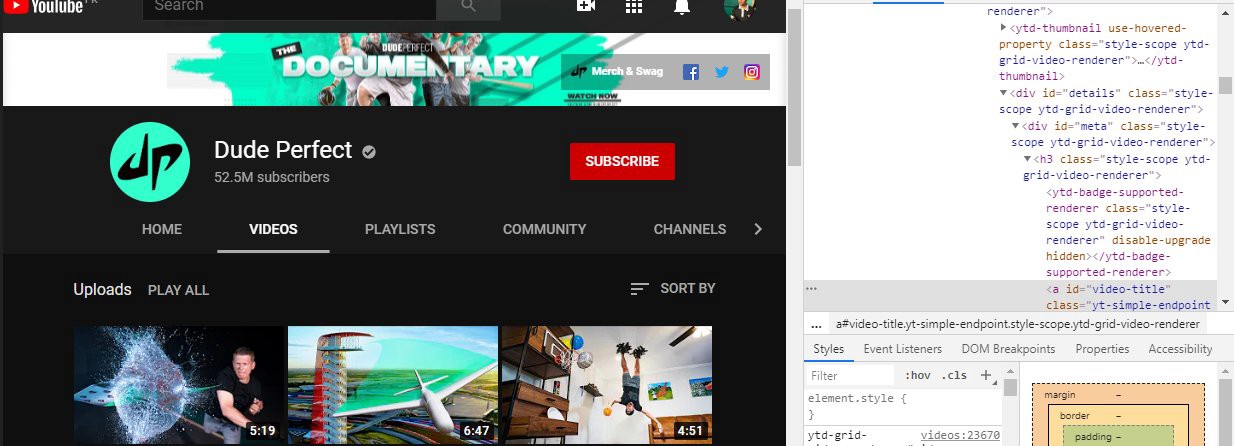The height and width of the screenshot is (446, 1234).
Task: Open the videos:23670 source link
Action: tap(959, 435)
